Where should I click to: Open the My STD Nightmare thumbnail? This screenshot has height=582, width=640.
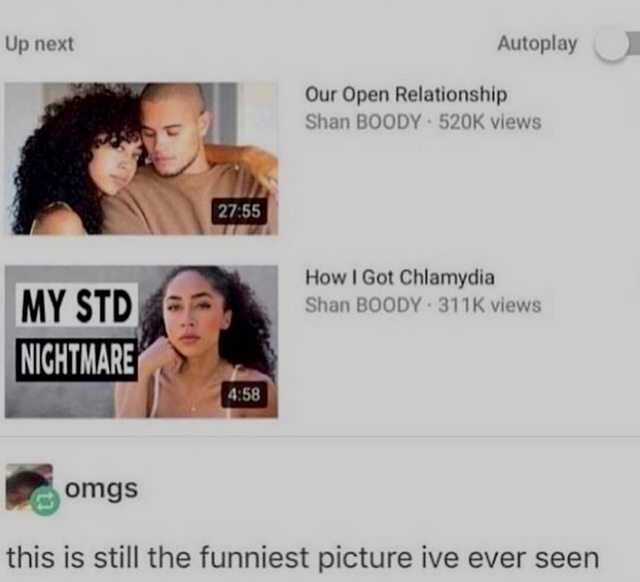coord(141,342)
